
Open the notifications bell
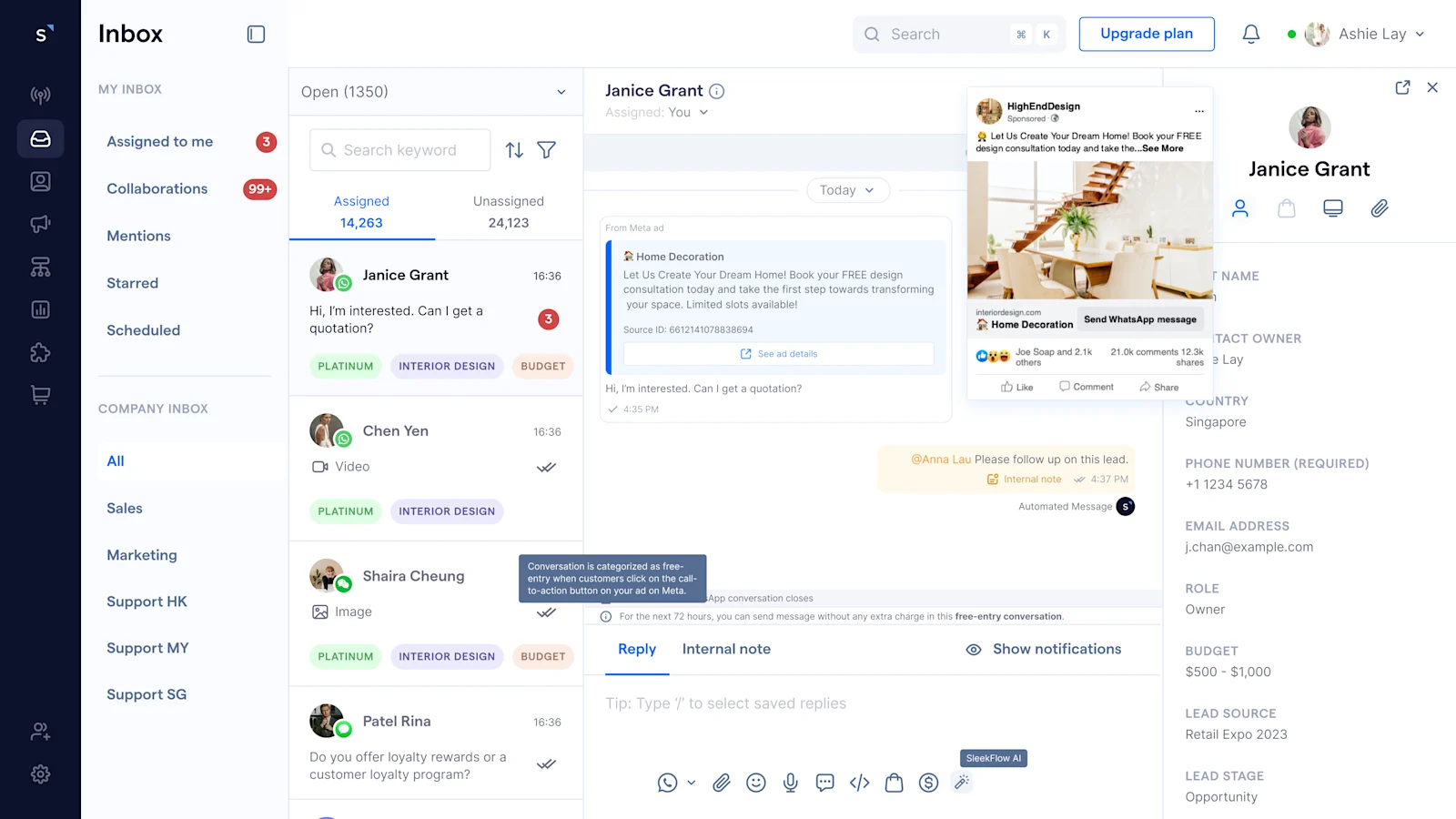1251,34
